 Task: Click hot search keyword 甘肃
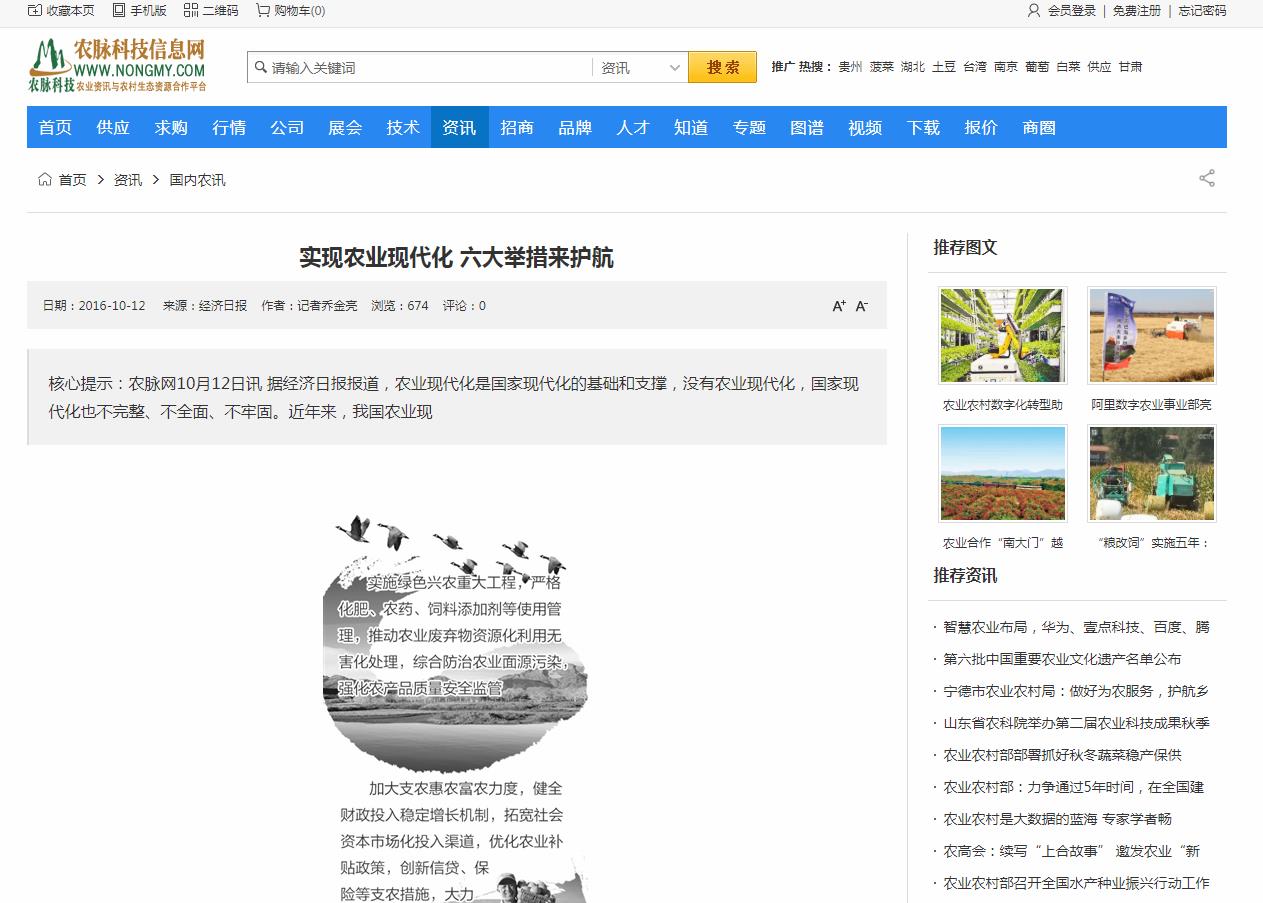pos(1130,67)
